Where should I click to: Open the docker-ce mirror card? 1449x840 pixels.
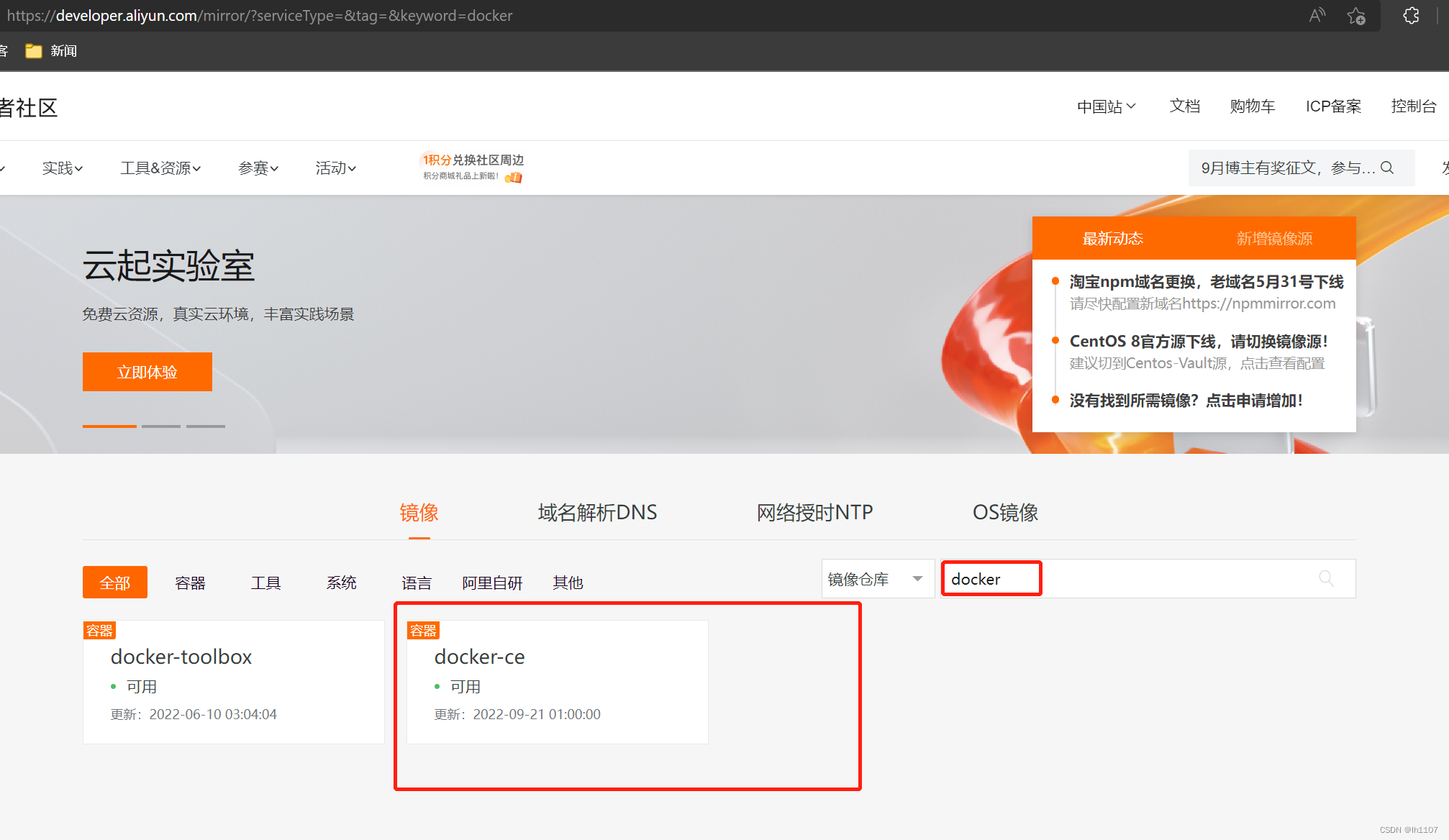(557, 682)
